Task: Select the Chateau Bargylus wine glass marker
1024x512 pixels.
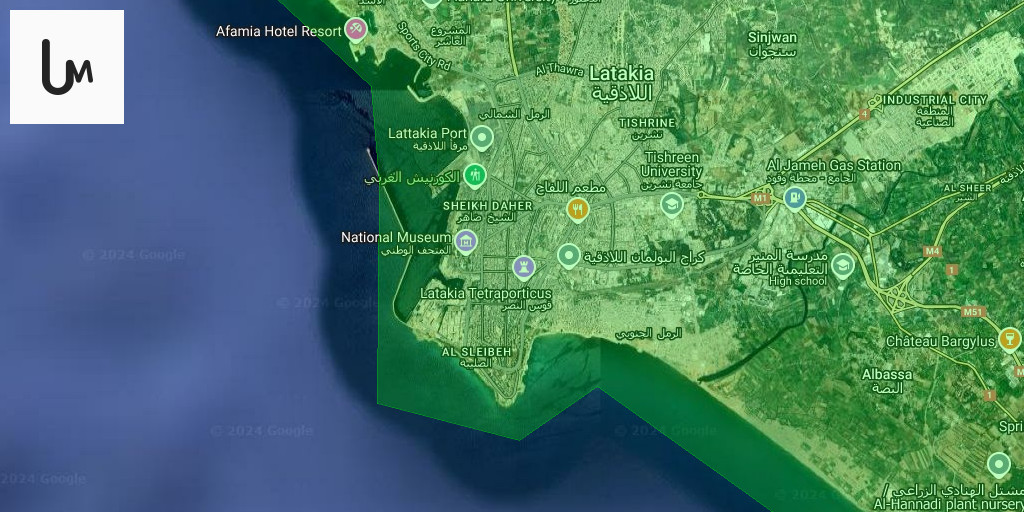Action: [1010, 340]
